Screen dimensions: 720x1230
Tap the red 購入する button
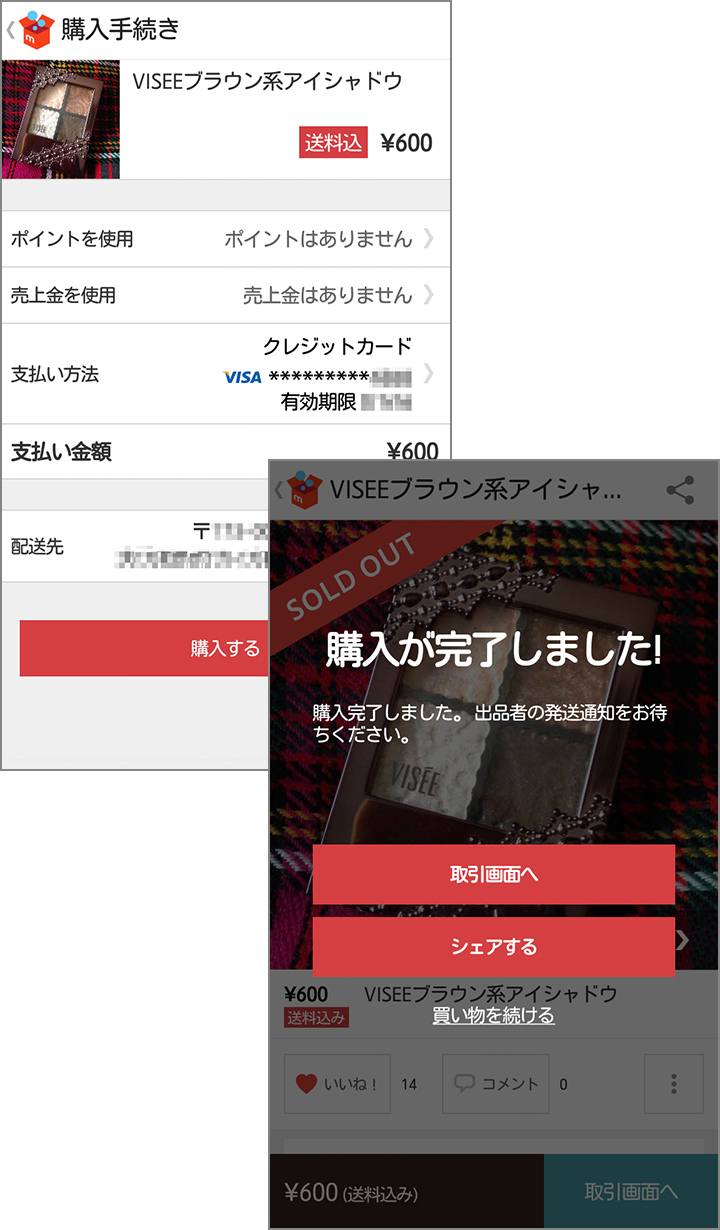point(144,648)
